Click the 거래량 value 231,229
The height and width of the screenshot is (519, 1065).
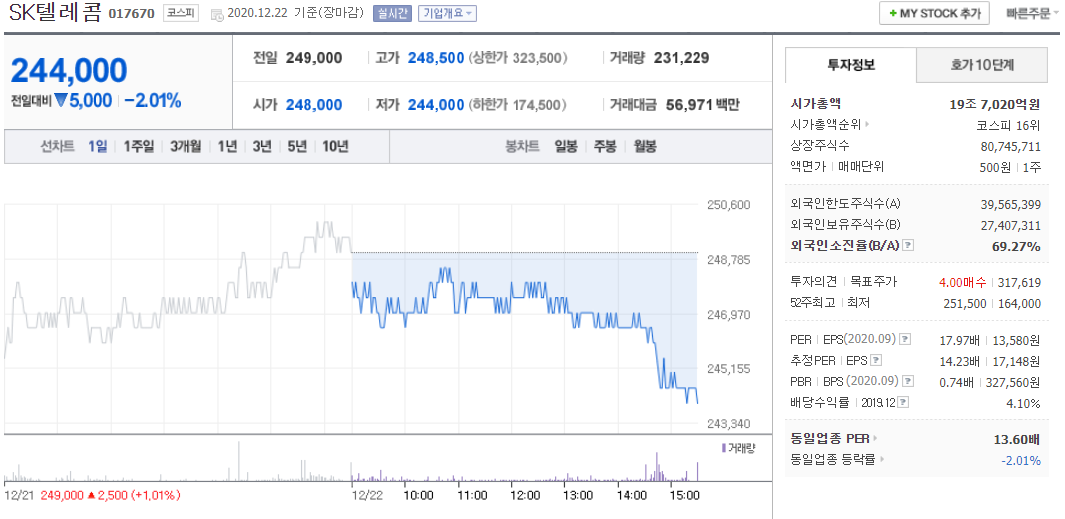coord(681,58)
